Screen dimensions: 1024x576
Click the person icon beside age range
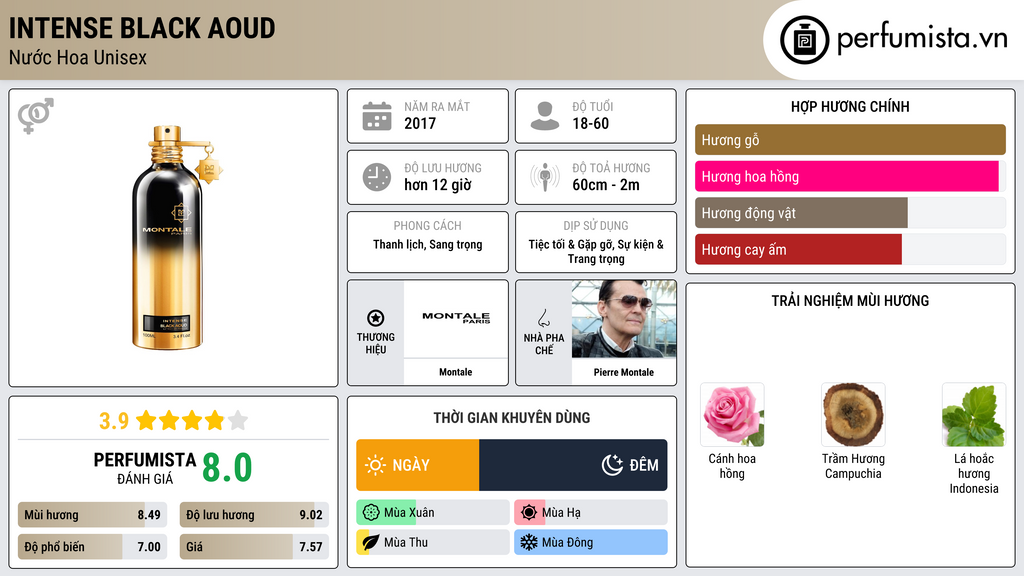[545, 116]
